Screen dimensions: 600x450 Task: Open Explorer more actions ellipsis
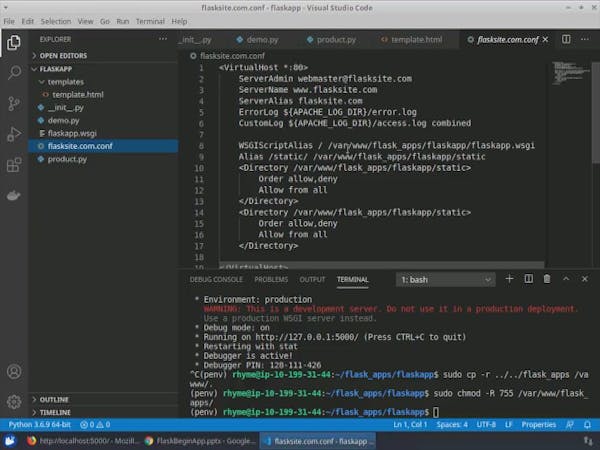(163, 39)
